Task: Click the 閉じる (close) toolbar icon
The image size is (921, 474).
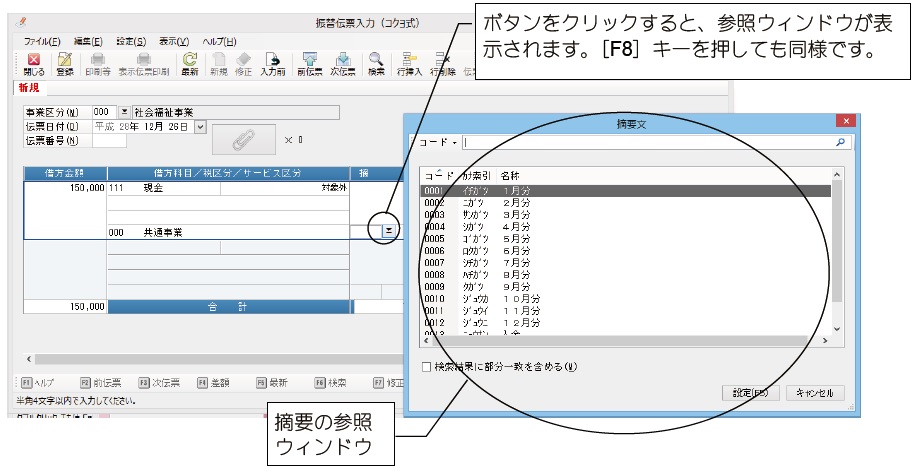Action: [34, 63]
